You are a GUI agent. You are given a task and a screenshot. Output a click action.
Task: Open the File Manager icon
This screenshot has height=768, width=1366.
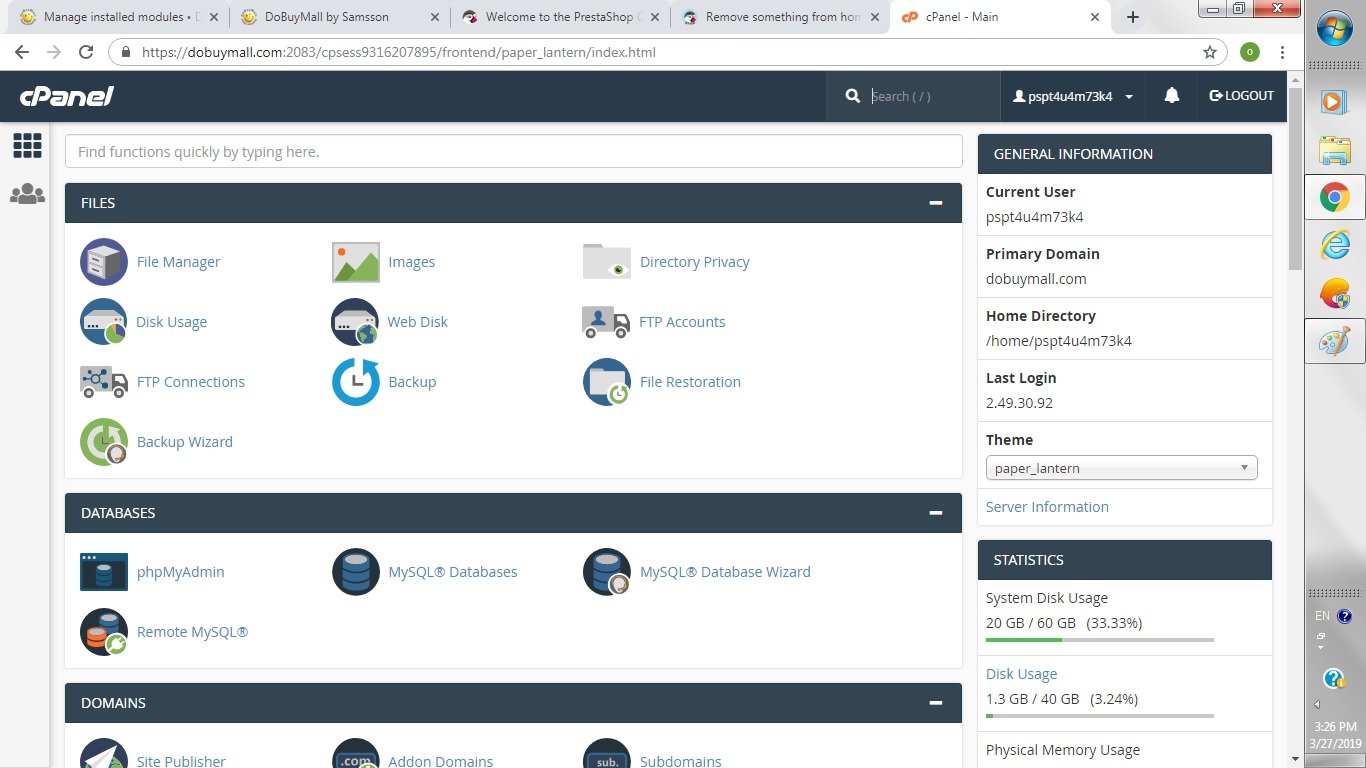104,262
